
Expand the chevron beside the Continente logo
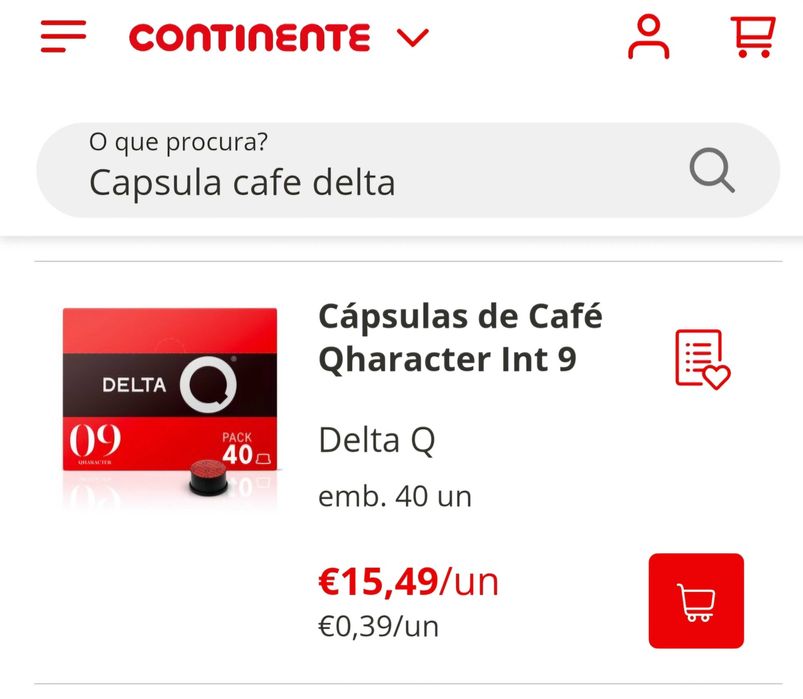pyautogui.click(x=412, y=39)
